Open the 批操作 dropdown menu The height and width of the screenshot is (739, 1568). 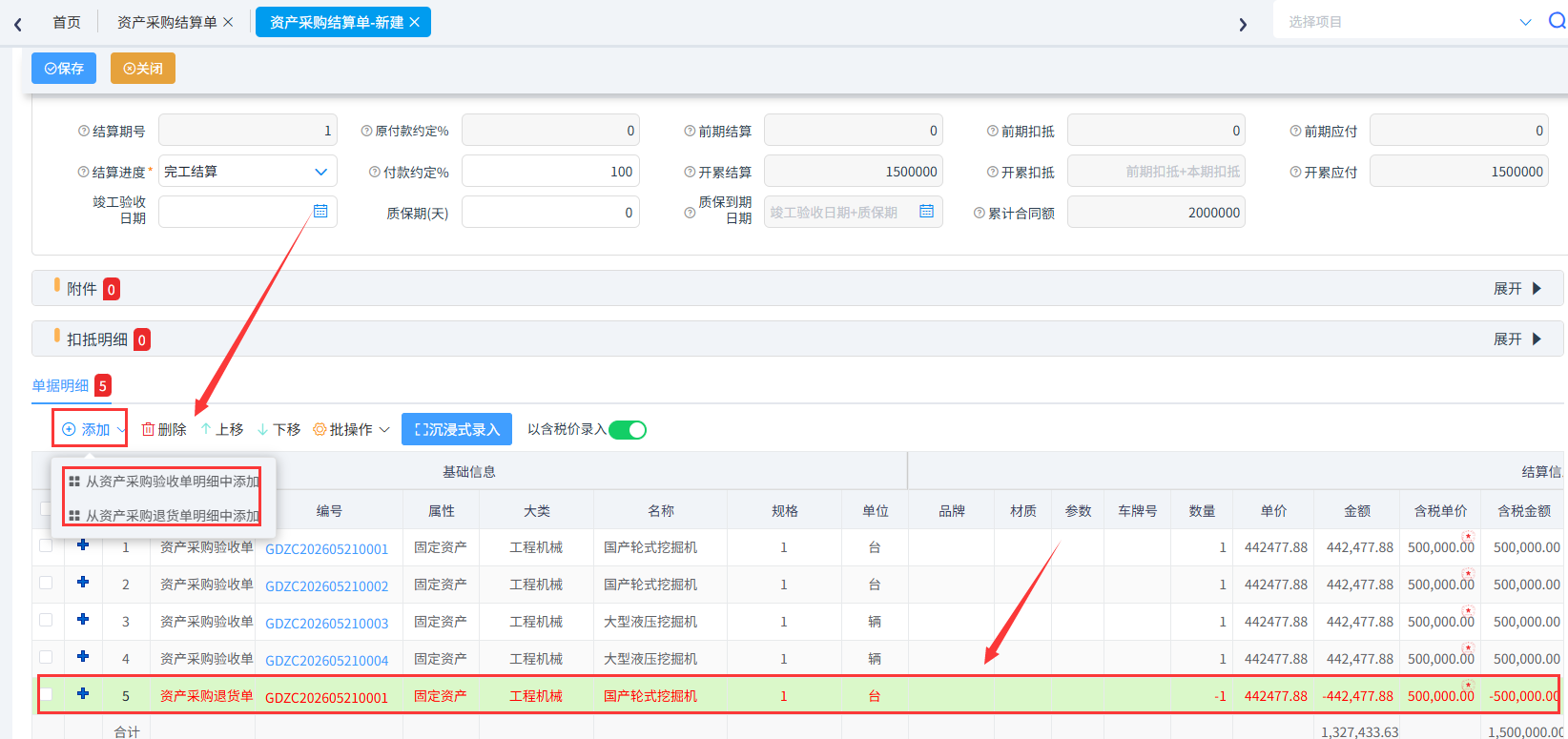click(351, 429)
